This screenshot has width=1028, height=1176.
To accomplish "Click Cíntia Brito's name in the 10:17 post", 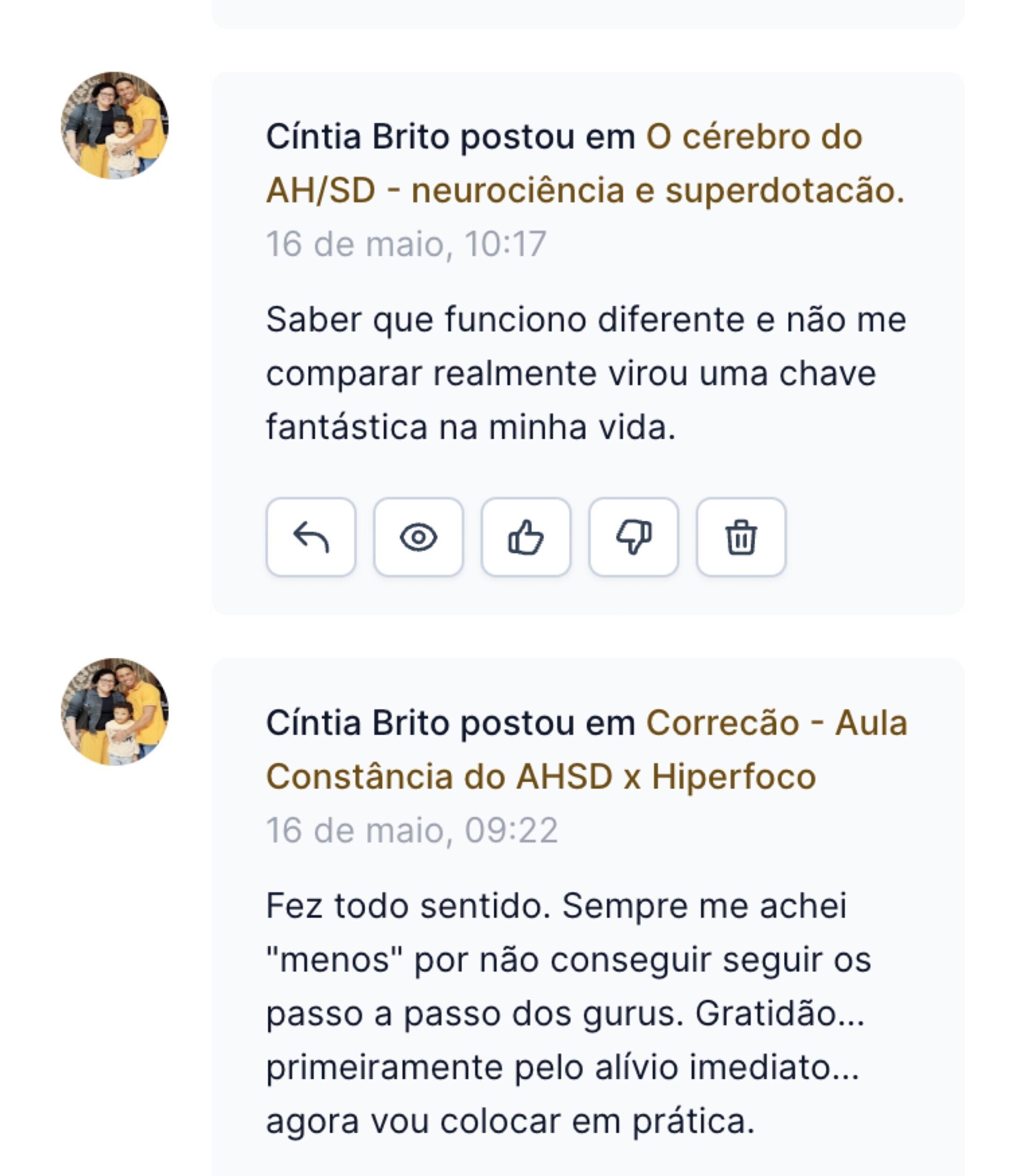I will click(x=357, y=138).
